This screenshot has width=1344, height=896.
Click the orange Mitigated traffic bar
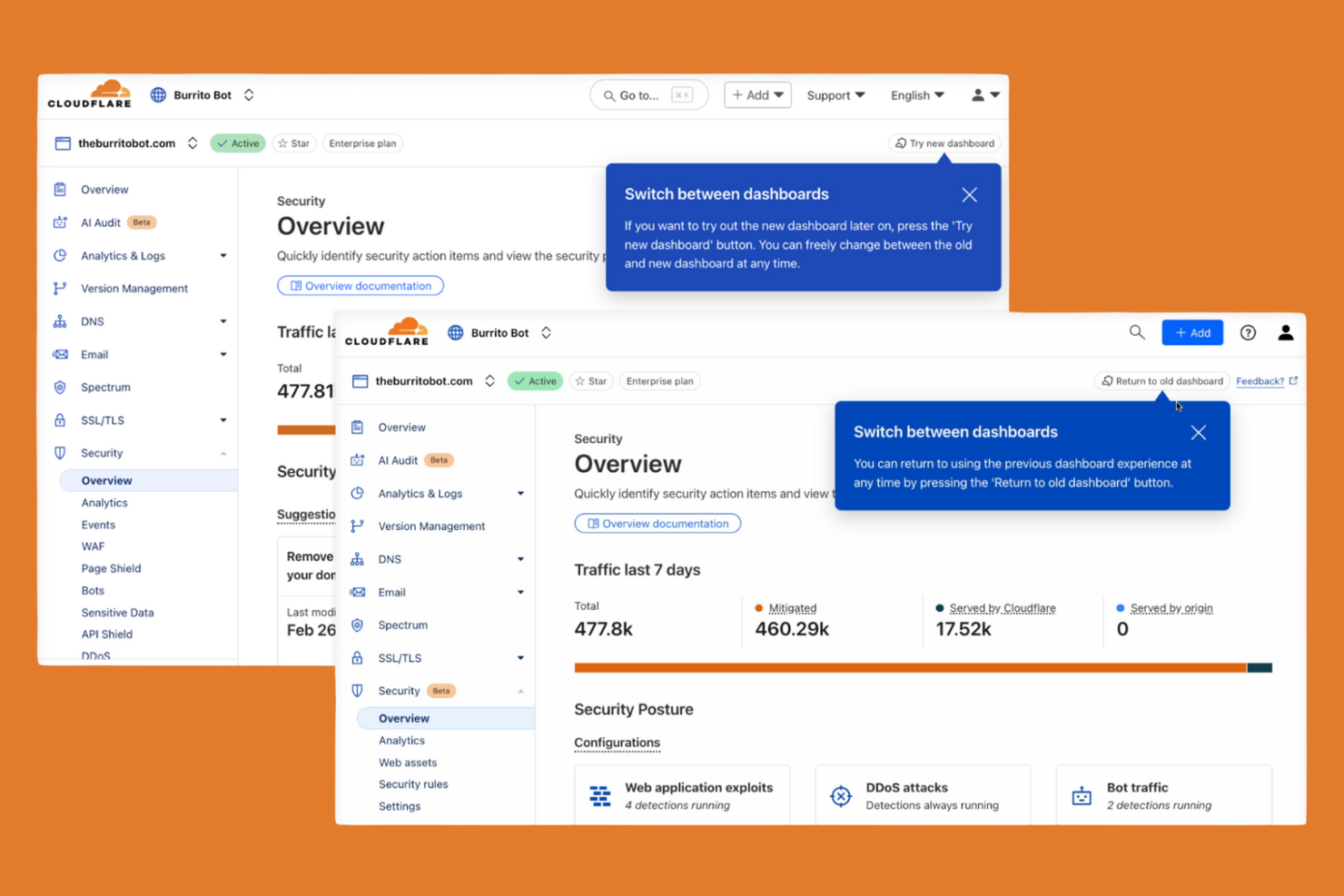pyautogui.click(x=908, y=667)
